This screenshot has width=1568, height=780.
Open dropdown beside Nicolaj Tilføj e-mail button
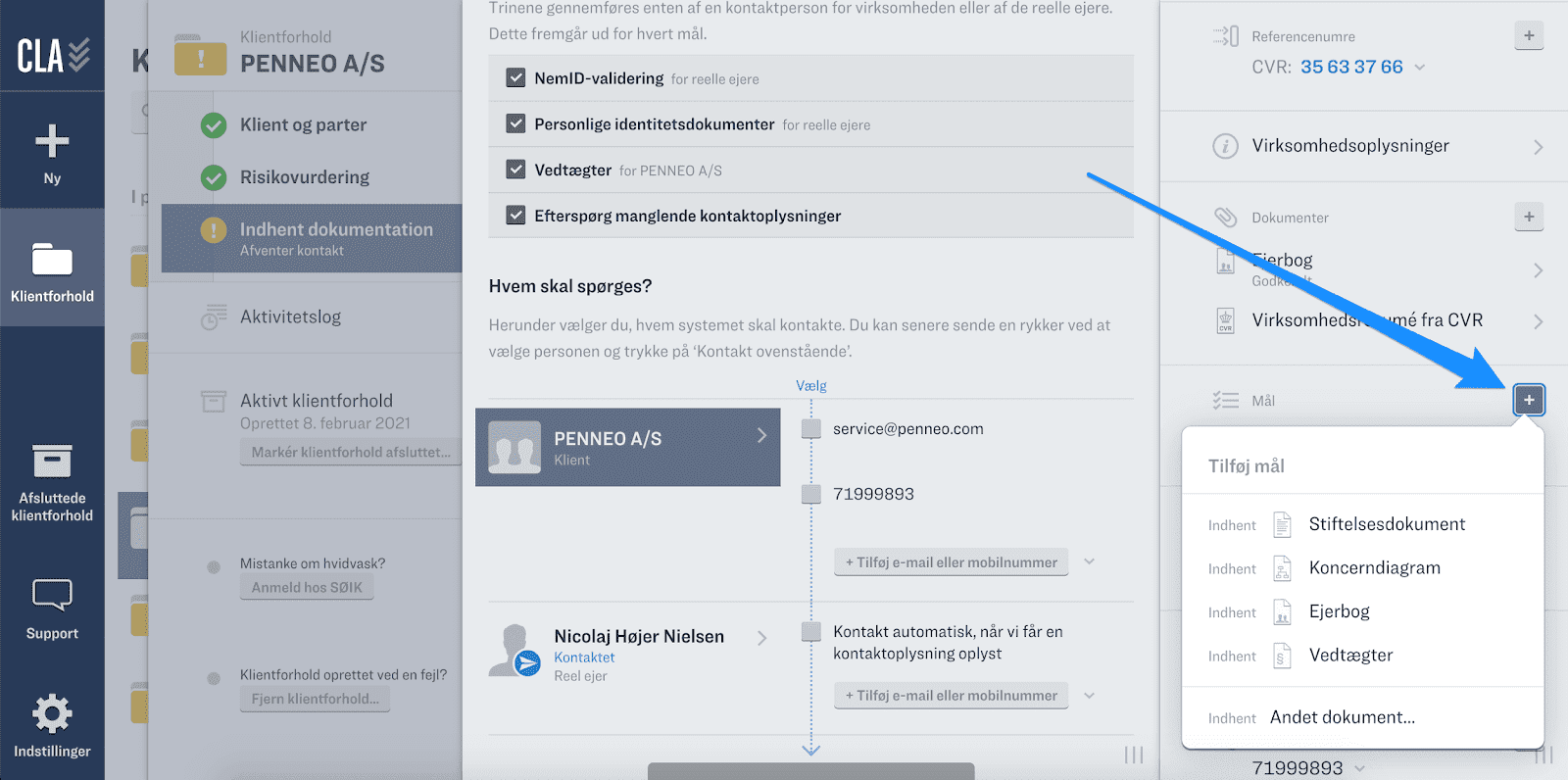(x=1089, y=696)
